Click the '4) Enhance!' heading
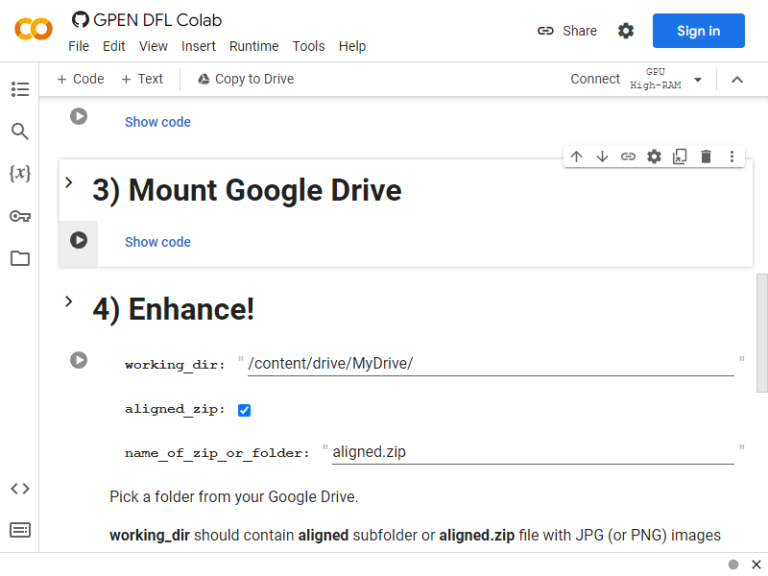 point(173,309)
